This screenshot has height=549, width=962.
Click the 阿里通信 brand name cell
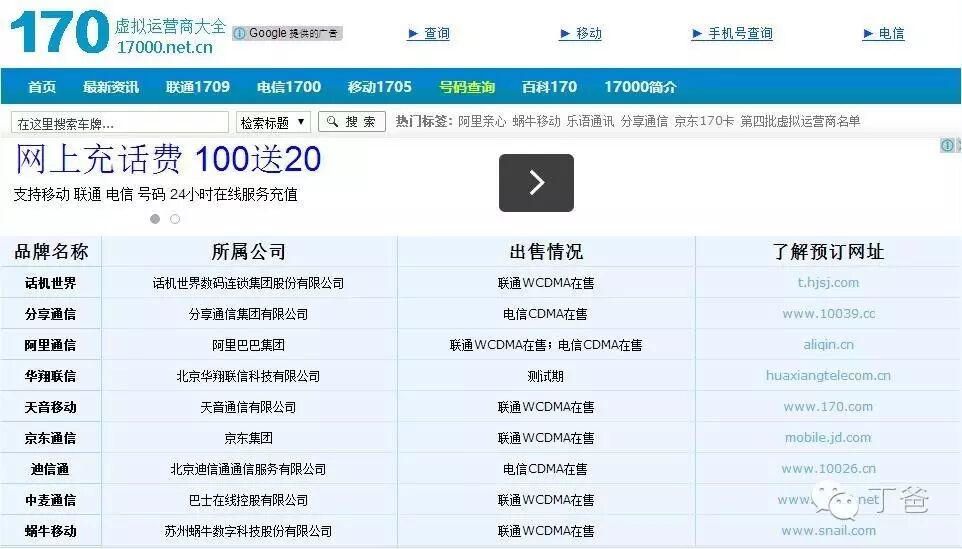50,345
